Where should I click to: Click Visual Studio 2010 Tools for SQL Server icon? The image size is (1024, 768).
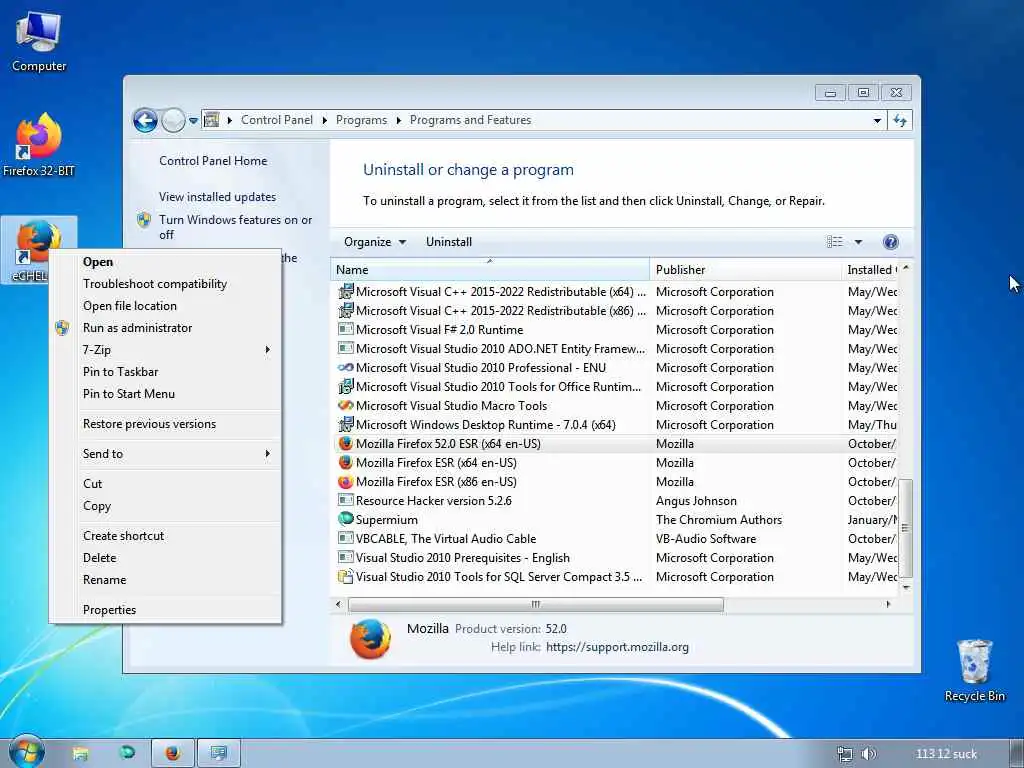click(345, 577)
